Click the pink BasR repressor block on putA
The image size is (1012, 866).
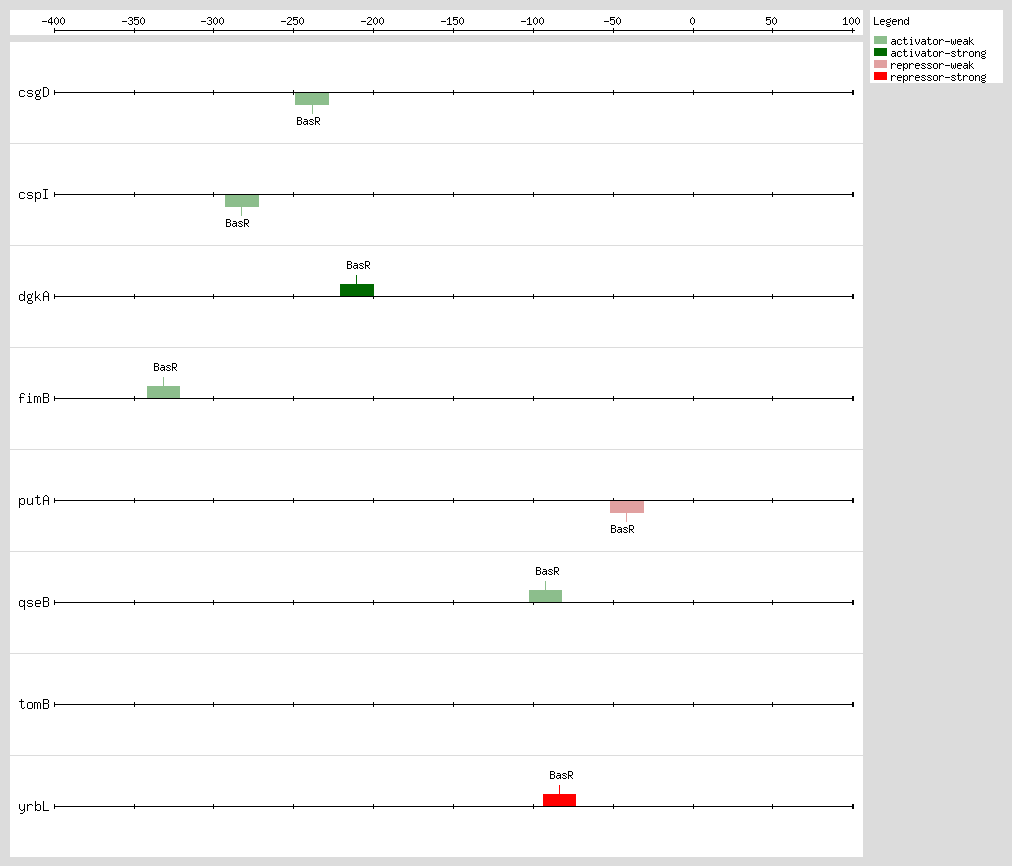pyautogui.click(x=627, y=507)
